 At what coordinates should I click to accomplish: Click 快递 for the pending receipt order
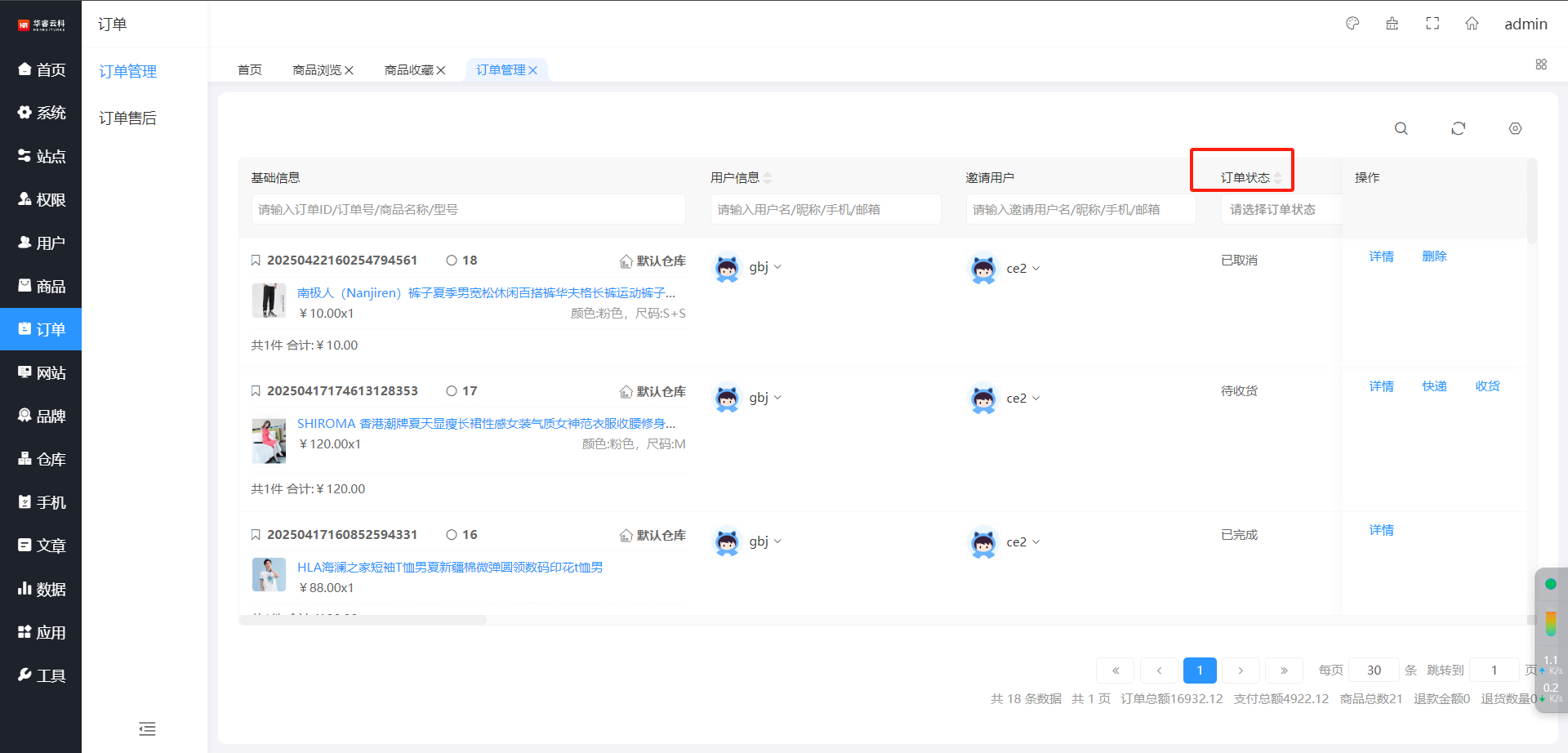(1434, 386)
